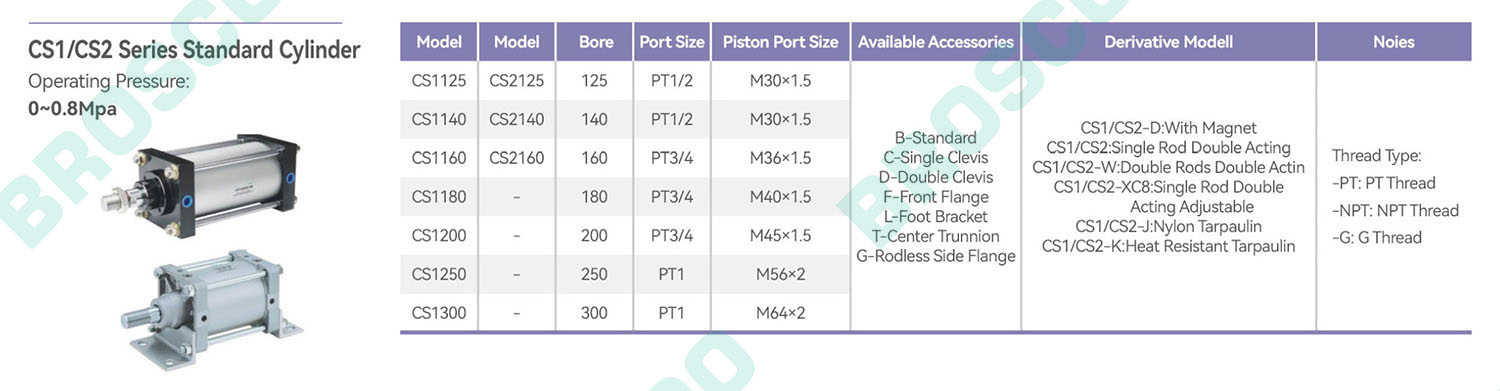1500x391 pixels.
Task: Click the Piston Port Size header
Action: 780,42
